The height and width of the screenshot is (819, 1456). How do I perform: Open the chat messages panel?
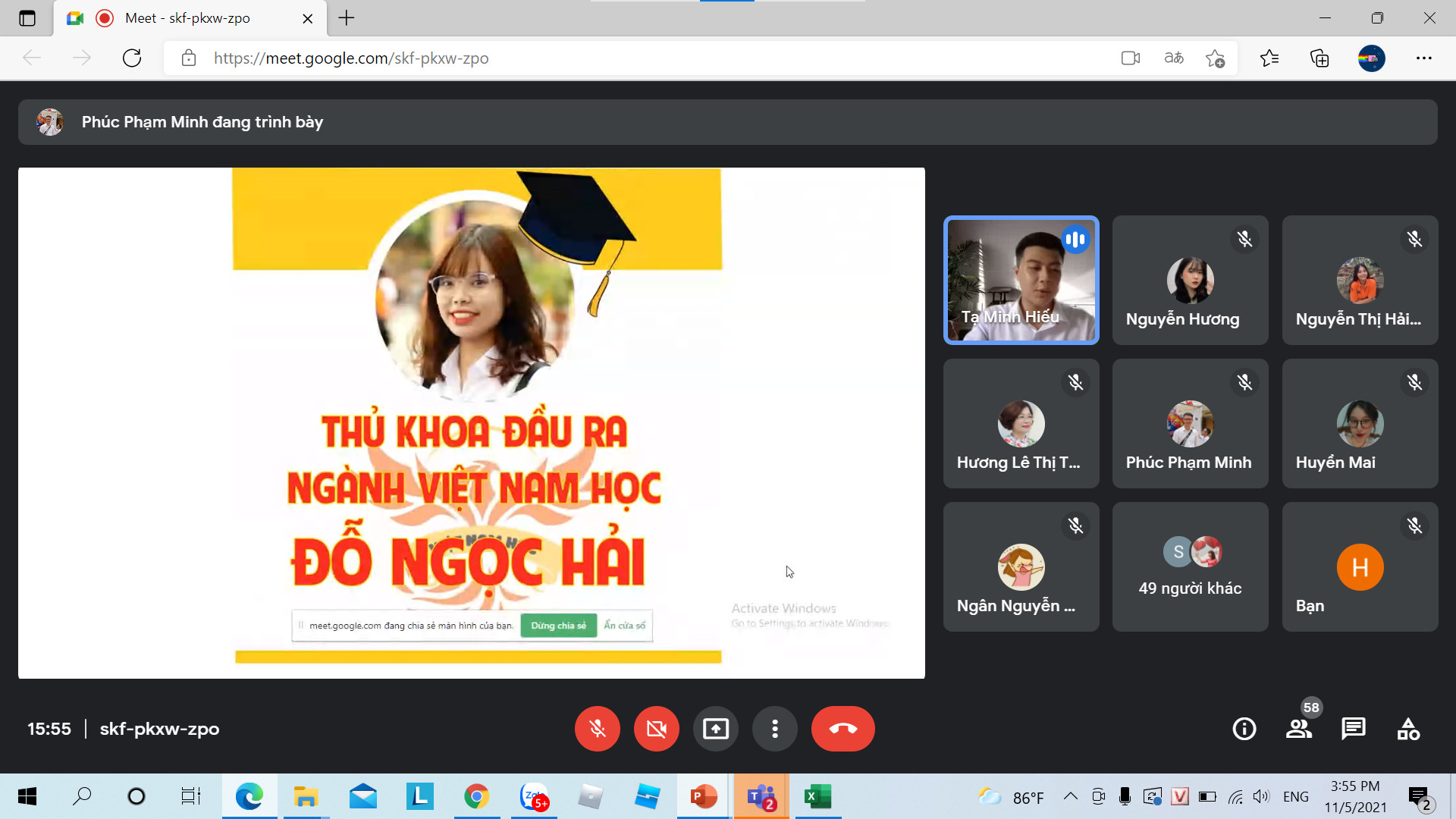[x=1353, y=729]
